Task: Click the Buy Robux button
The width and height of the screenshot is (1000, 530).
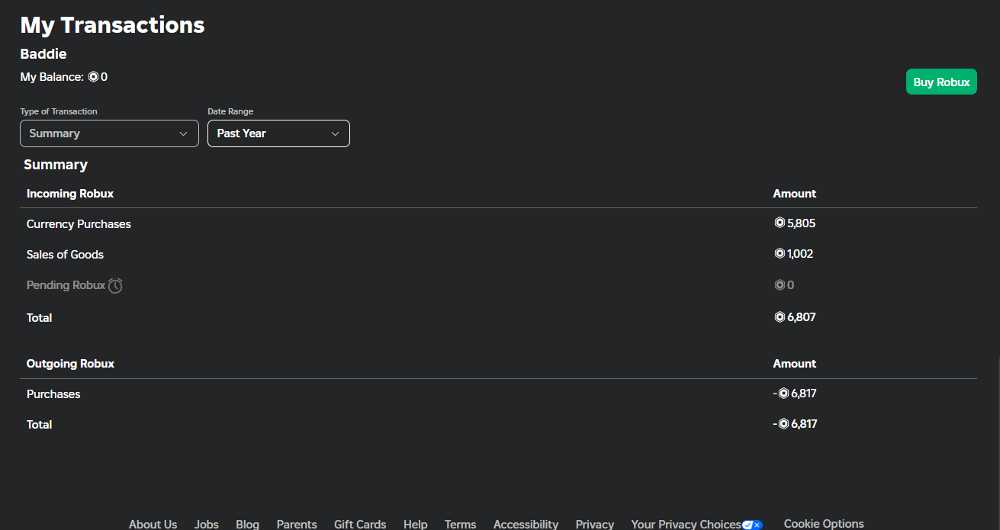Action: [941, 82]
